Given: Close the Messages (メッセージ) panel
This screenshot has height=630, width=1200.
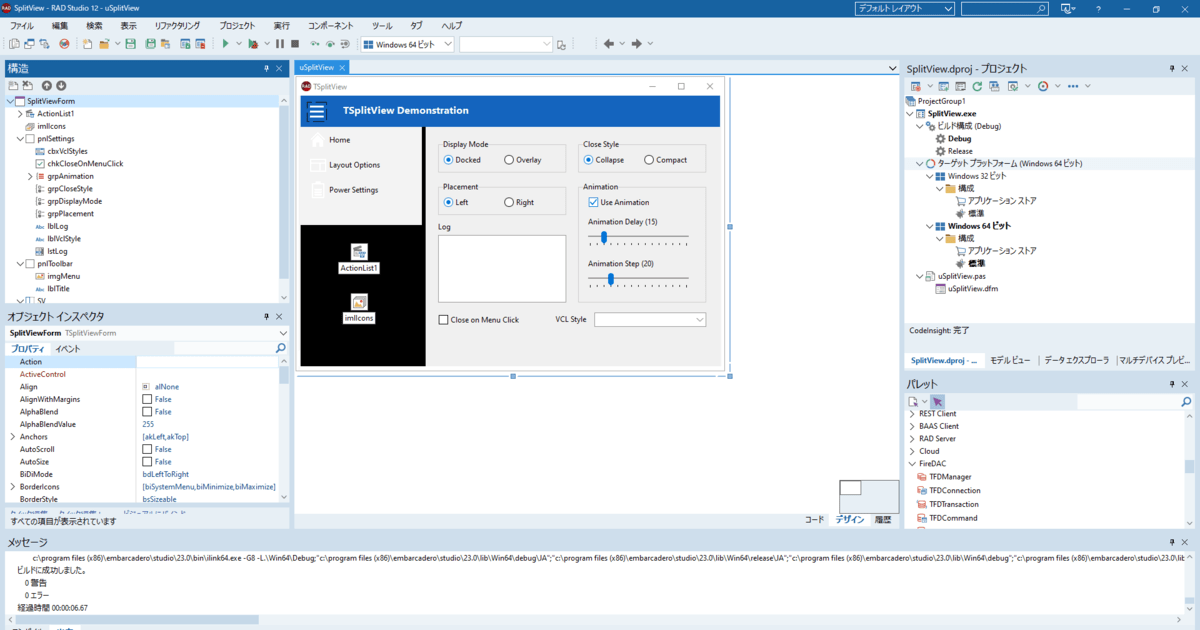Looking at the screenshot, I should 1187,541.
